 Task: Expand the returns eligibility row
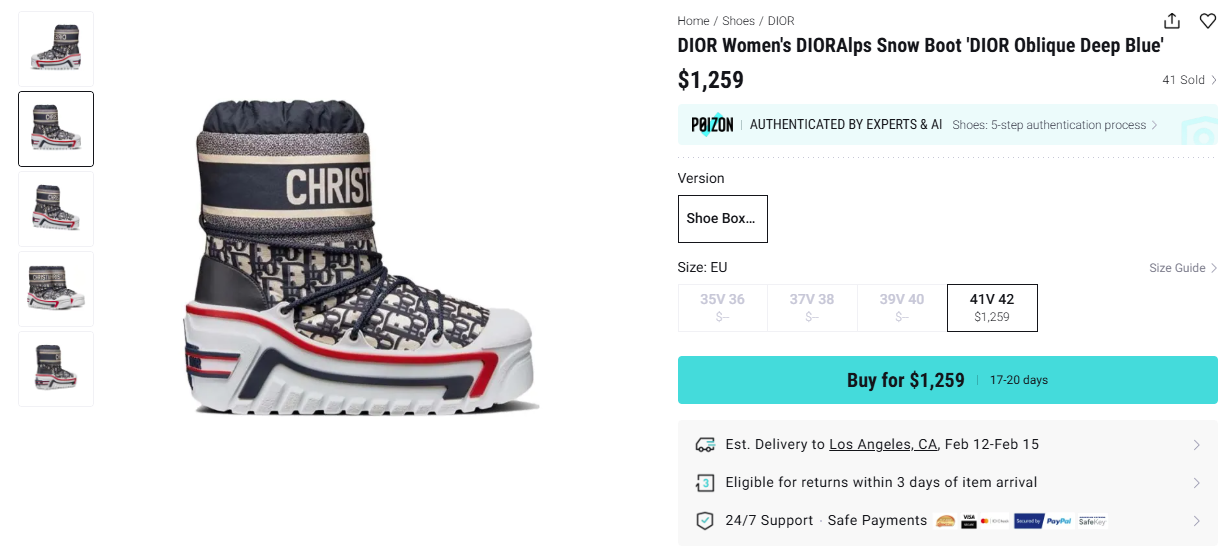[1197, 483]
